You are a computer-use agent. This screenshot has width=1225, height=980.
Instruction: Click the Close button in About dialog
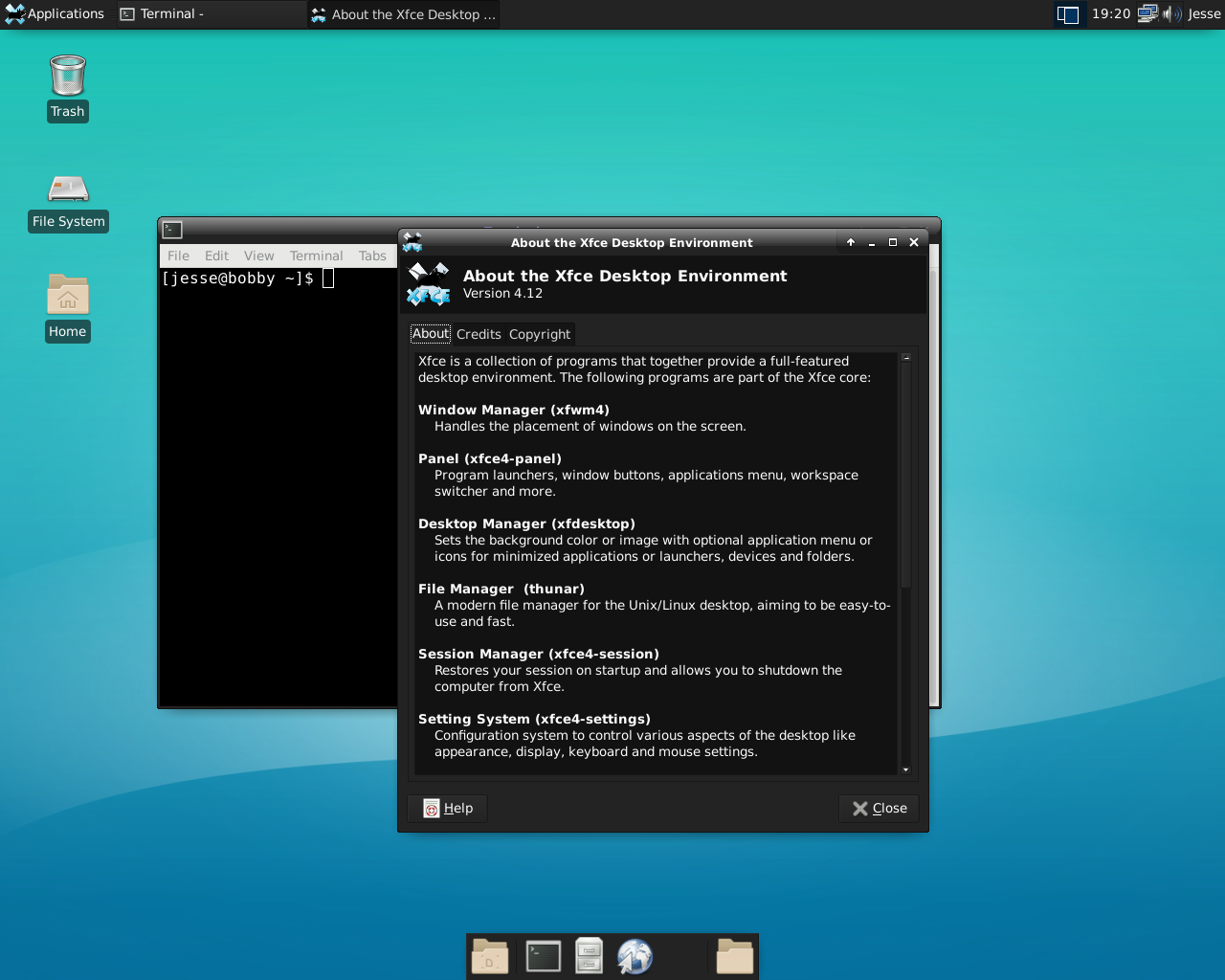(880, 809)
